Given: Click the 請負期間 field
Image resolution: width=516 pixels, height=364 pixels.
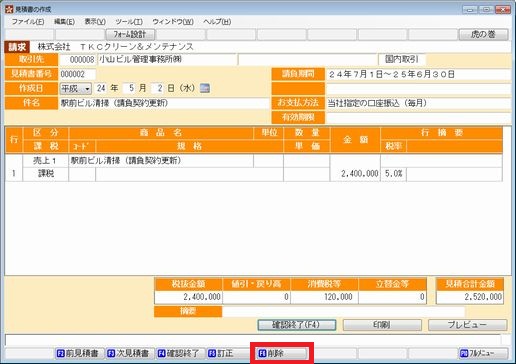Looking at the screenshot, I should tap(418, 74).
